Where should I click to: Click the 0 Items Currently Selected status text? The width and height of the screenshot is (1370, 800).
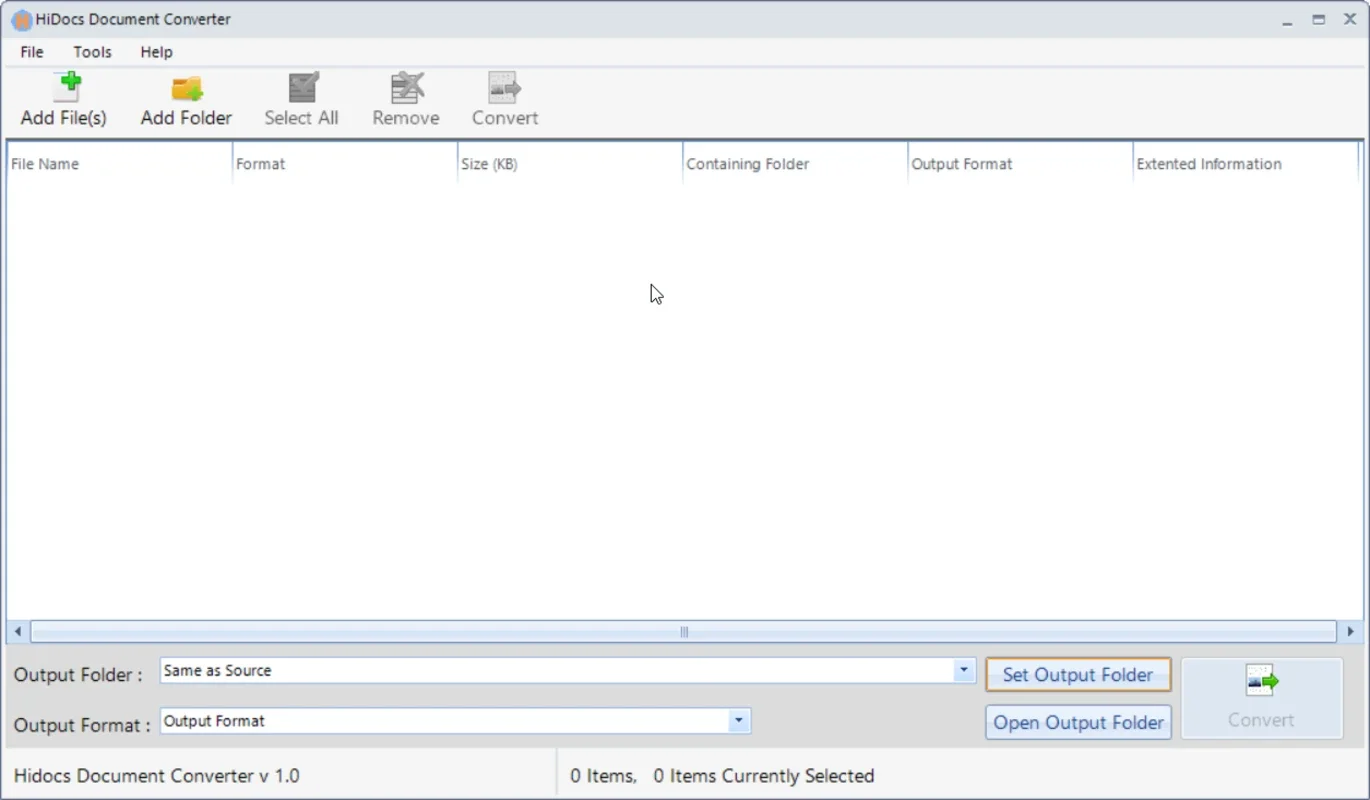click(764, 776)
